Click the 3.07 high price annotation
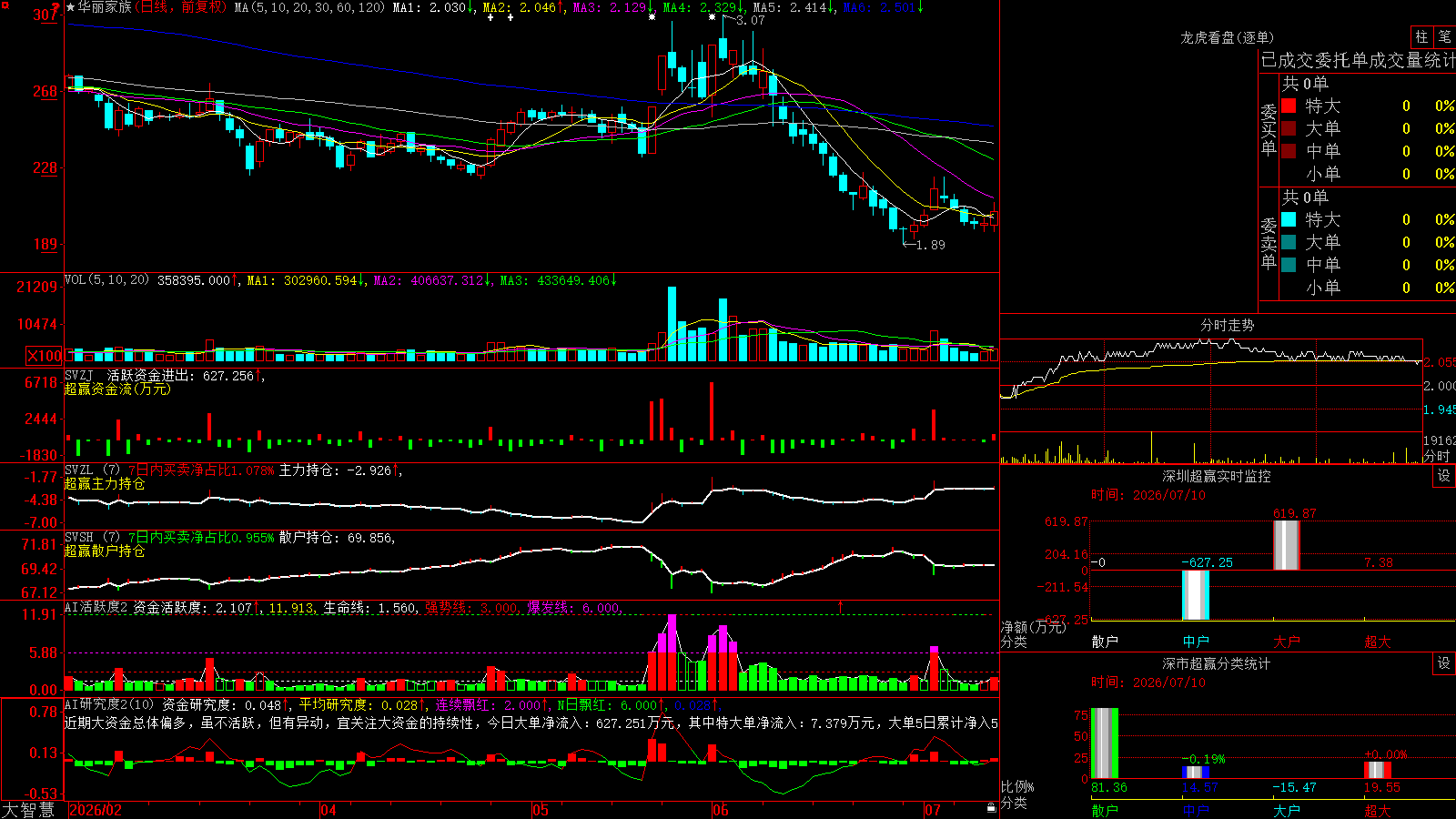The image size is (1456, 819). tap(751, 20)
